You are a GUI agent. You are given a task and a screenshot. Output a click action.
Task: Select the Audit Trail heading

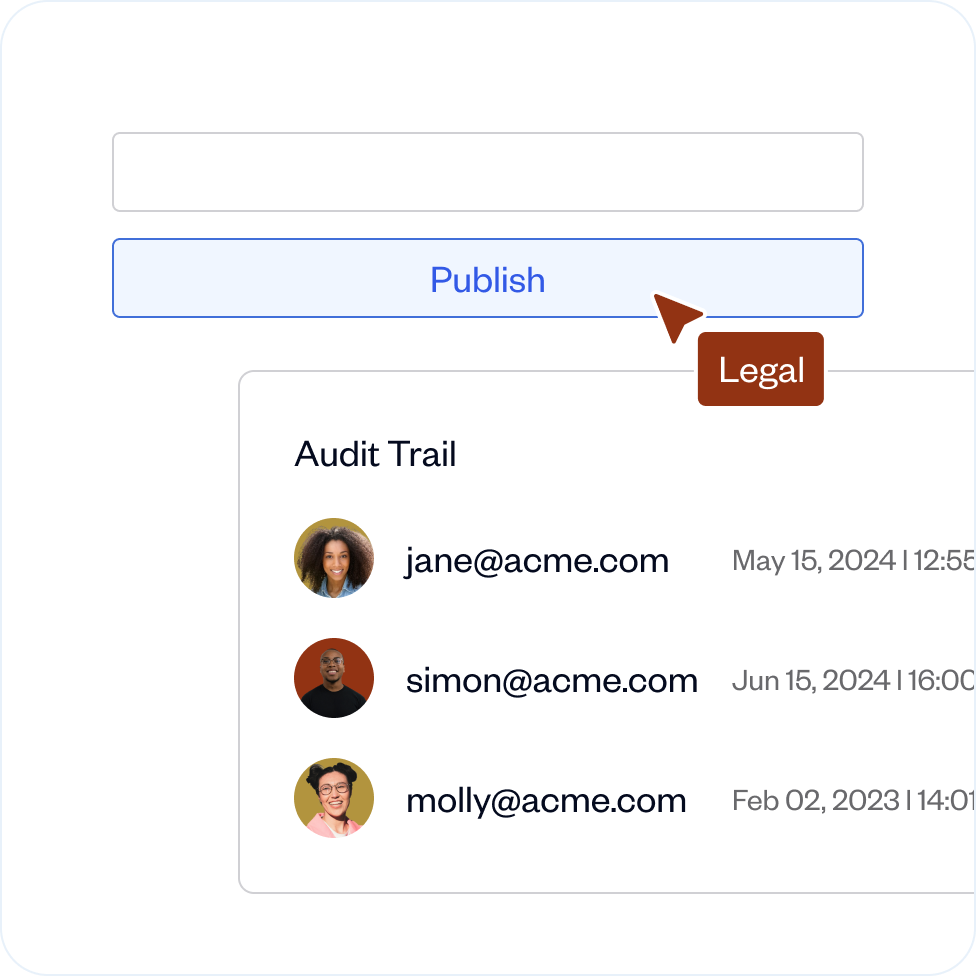[x=375, y=454]
